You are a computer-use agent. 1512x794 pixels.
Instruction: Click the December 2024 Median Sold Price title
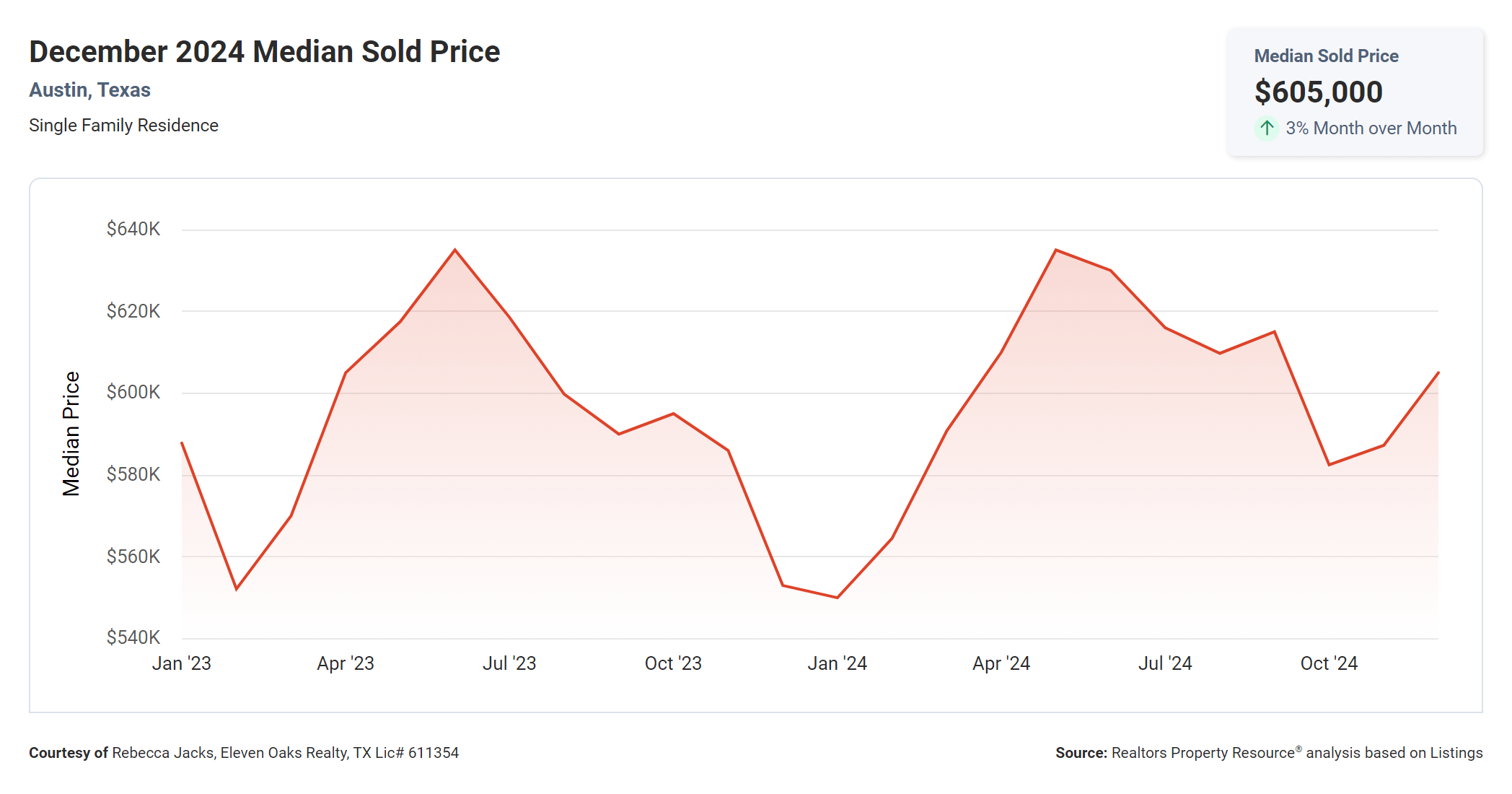[264, 52]
